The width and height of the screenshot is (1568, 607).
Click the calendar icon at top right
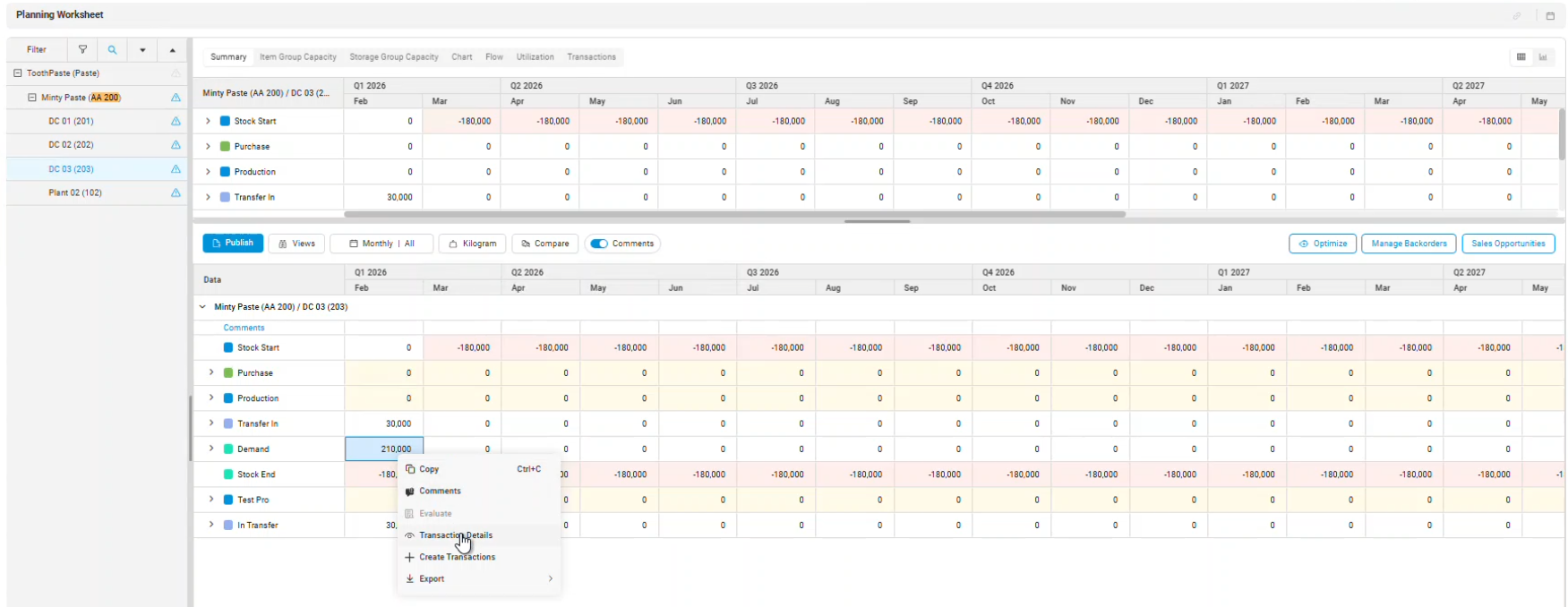1550,15
